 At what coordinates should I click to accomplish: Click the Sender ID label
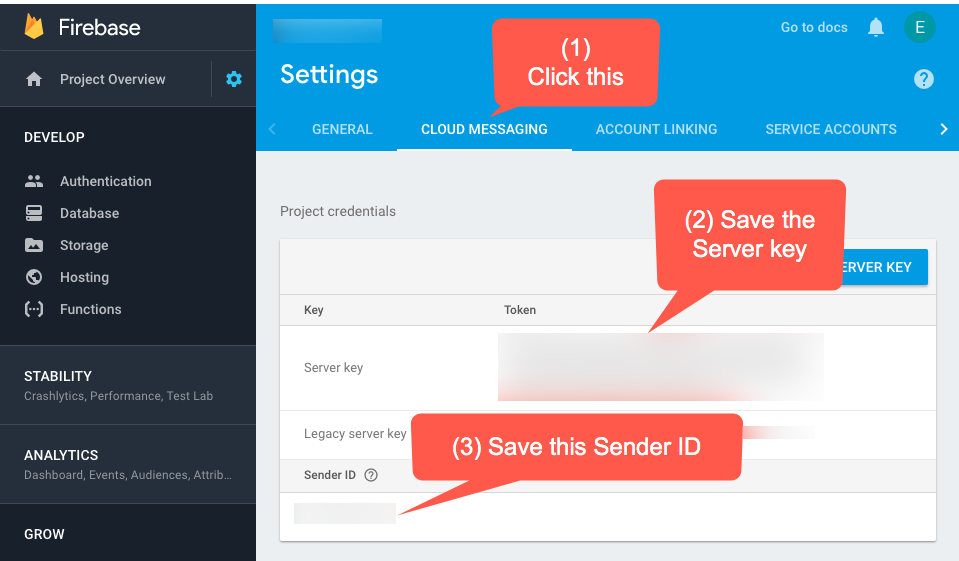(x=330, y=475)
